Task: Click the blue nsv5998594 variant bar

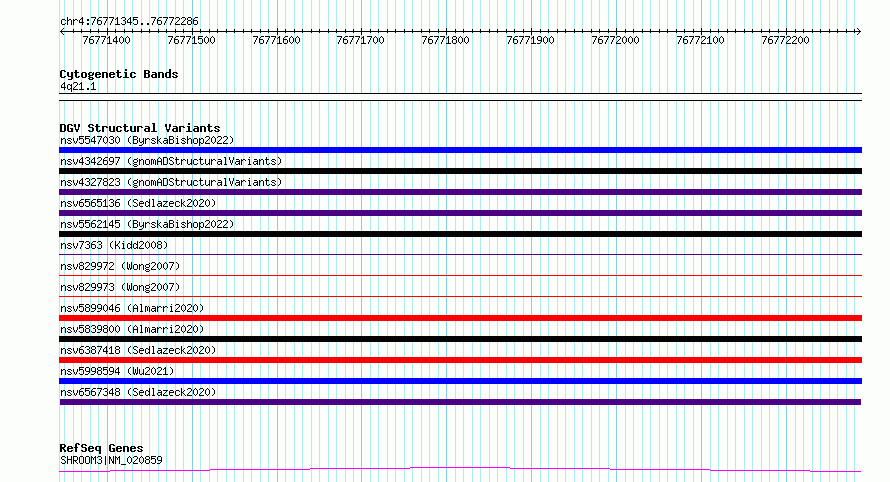Action: click(460, 381)
